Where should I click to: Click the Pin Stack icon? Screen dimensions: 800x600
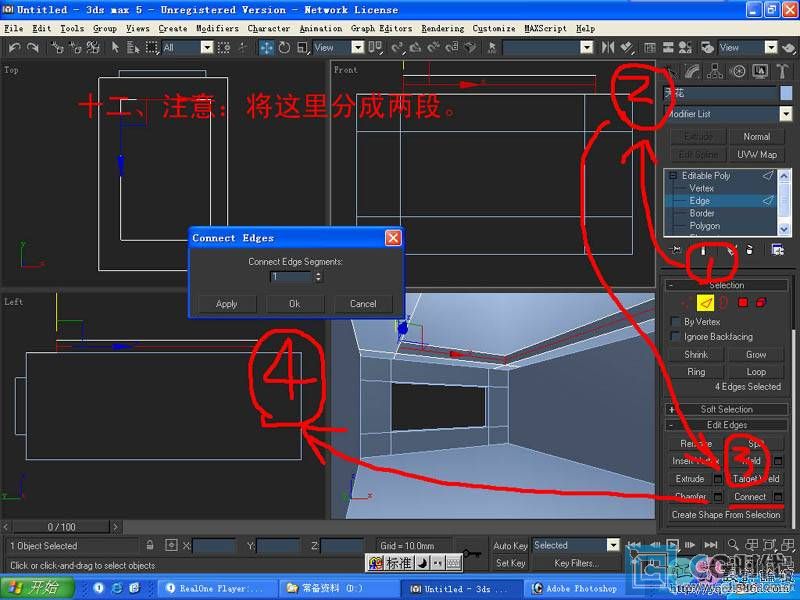[676, 250]
